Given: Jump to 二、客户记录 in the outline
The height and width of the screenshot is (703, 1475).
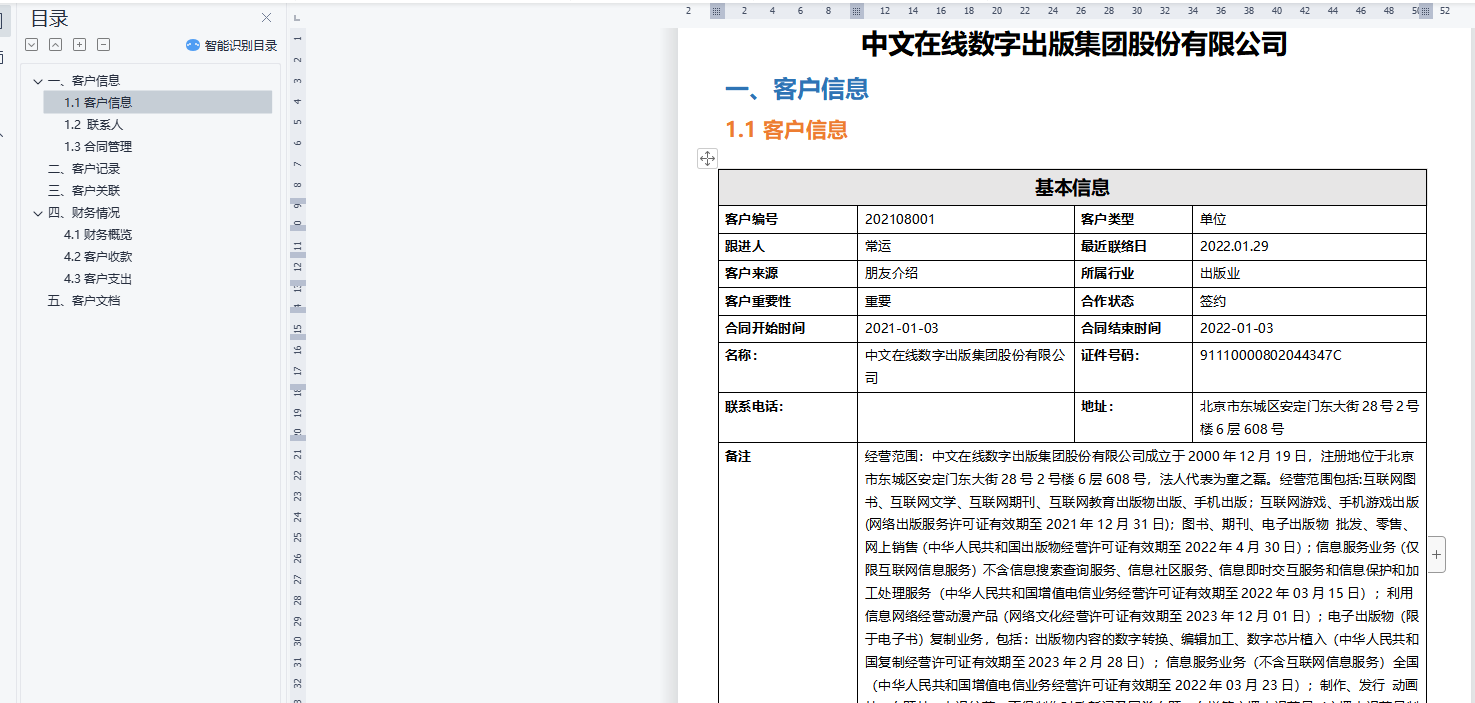Looking at the screenshot, I should [84, 169].
